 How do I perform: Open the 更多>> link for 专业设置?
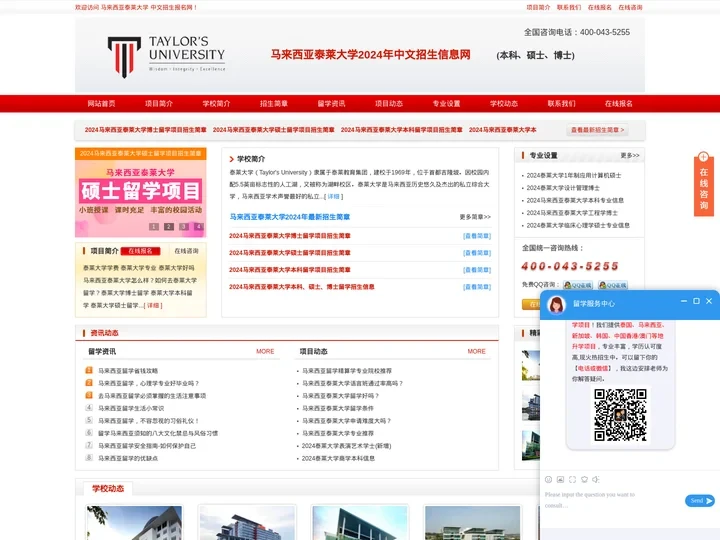(x=630, y=156)
